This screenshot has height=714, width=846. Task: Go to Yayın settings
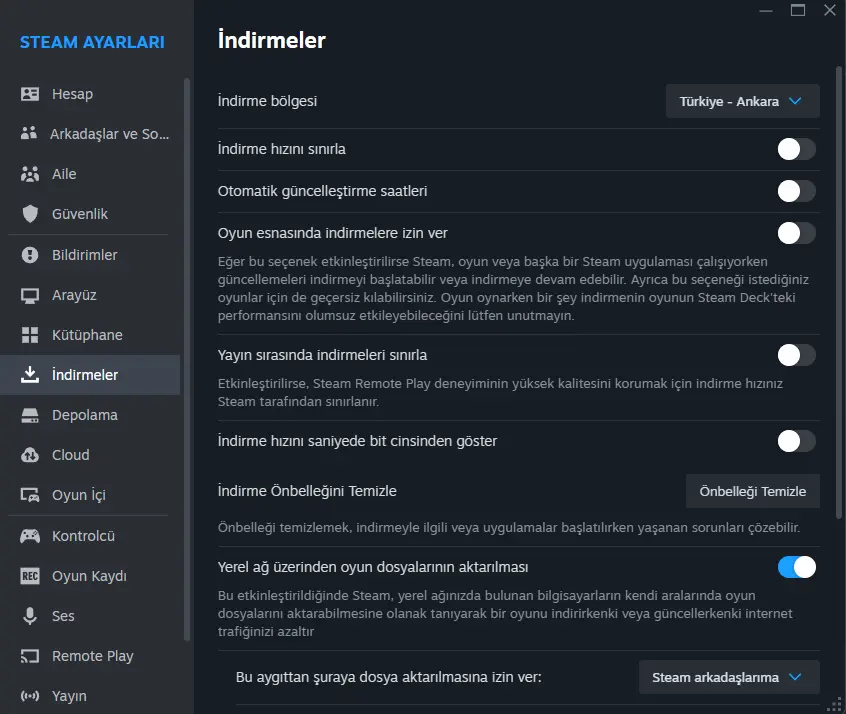(90, 696)
